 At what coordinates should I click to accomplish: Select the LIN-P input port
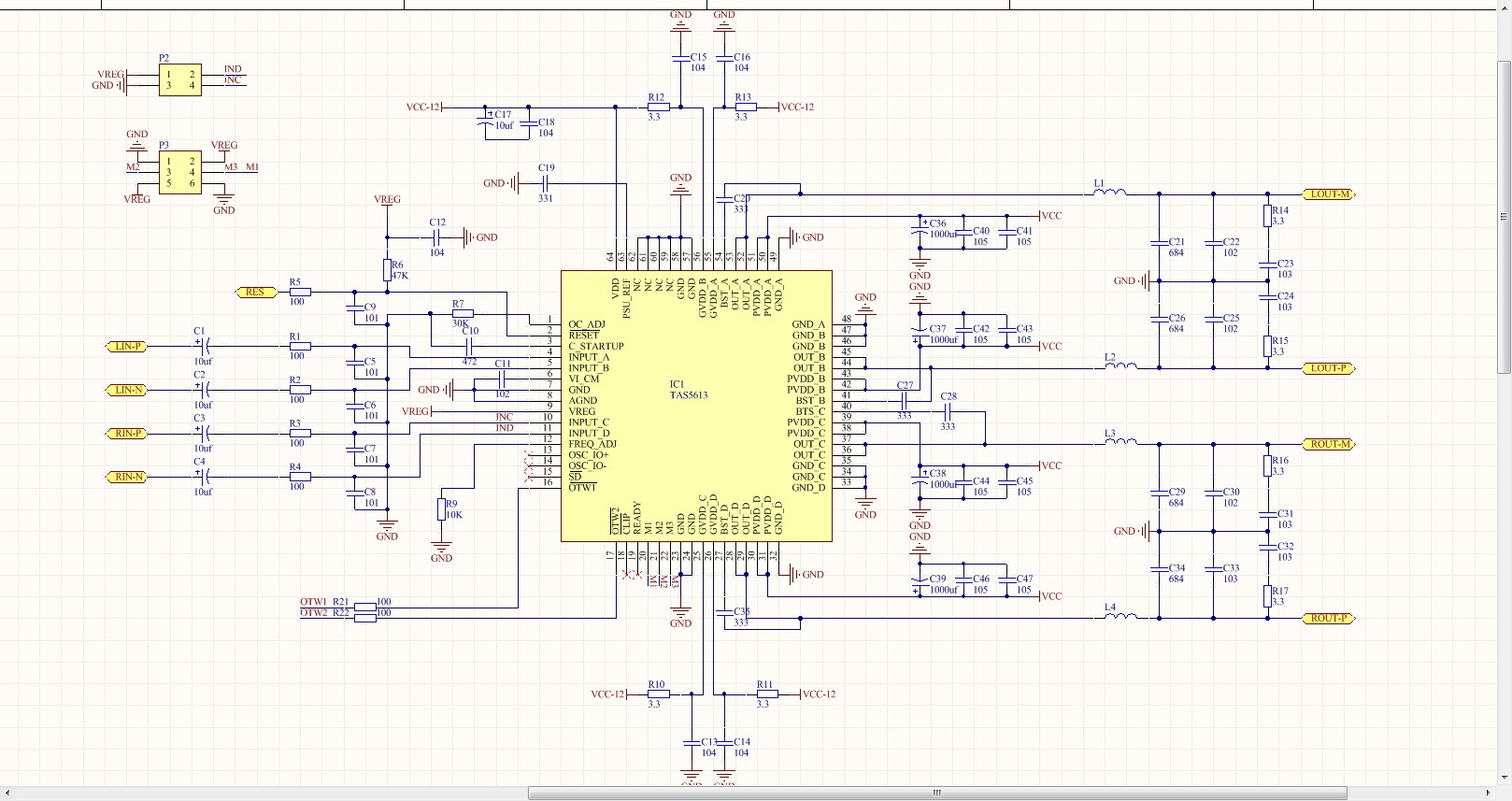coord(126,346)
